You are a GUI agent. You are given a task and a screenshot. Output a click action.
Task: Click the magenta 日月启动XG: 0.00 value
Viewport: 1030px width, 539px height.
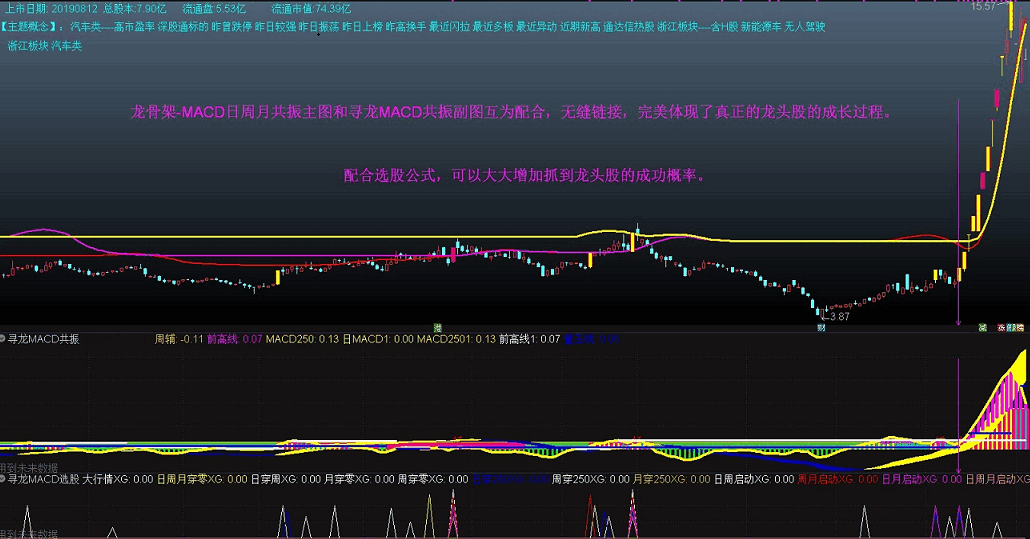[x=922, y=480]
